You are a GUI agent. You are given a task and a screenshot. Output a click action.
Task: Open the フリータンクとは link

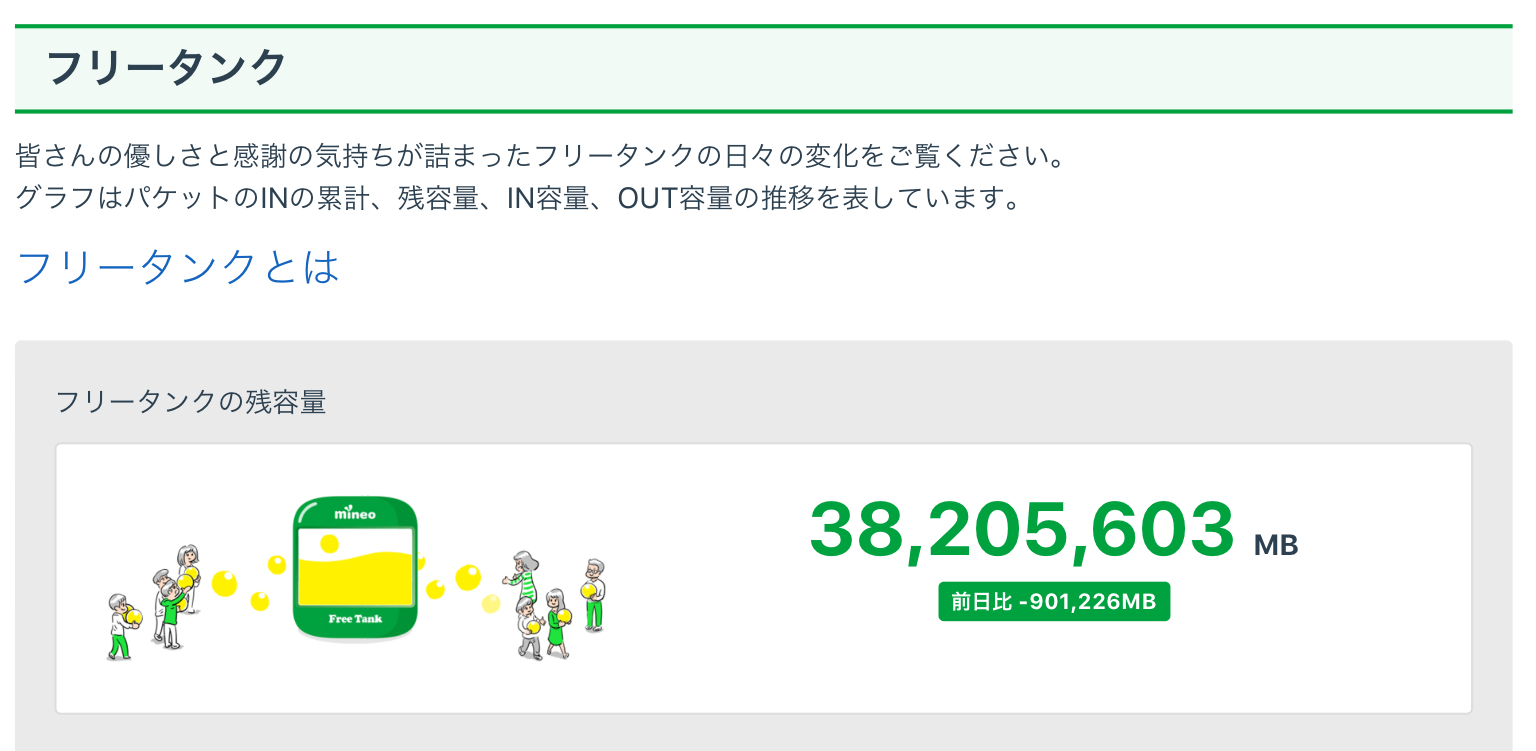pyautogui.click(x=178, y=267)
